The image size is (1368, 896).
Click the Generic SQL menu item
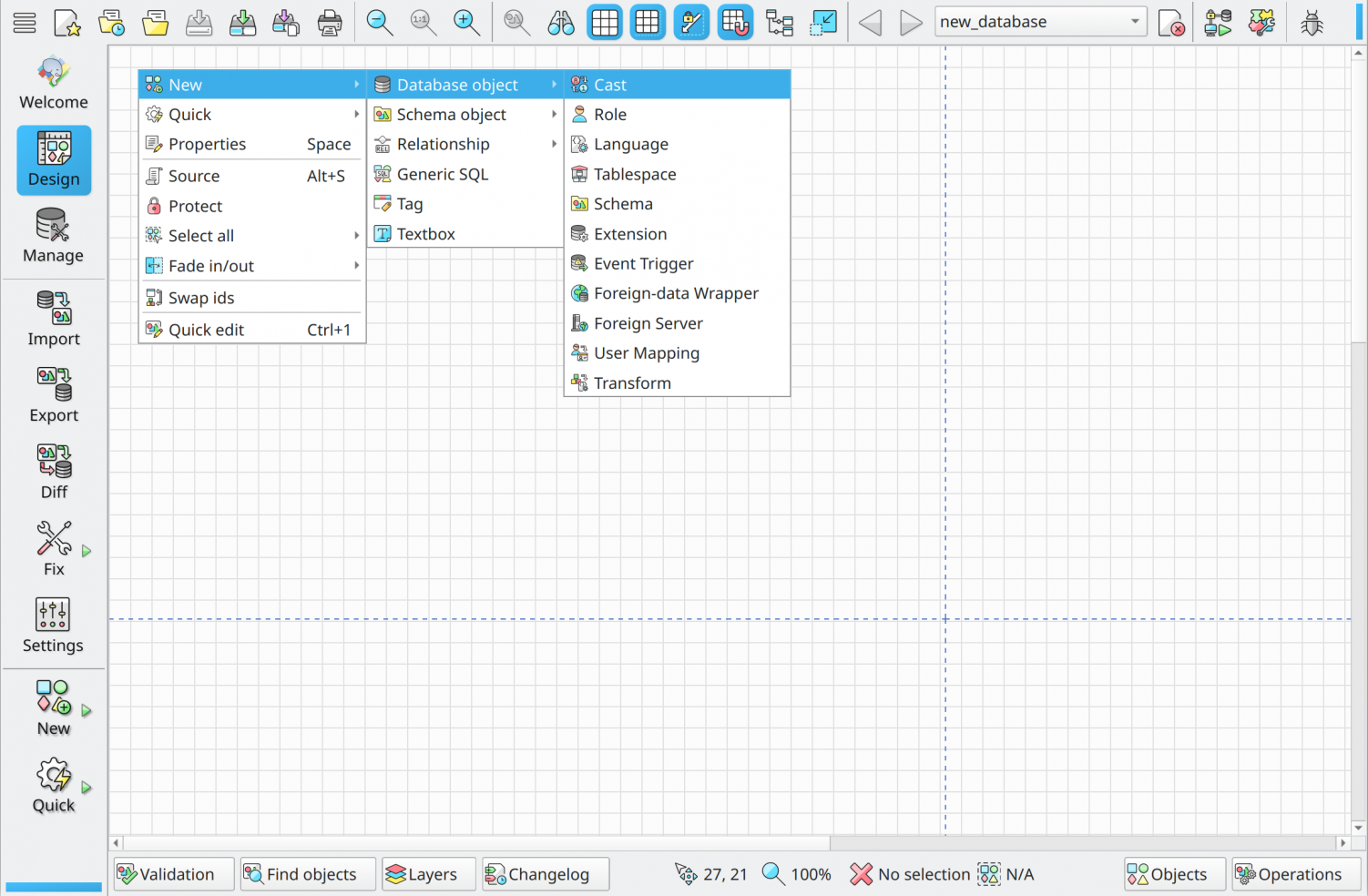465,174
